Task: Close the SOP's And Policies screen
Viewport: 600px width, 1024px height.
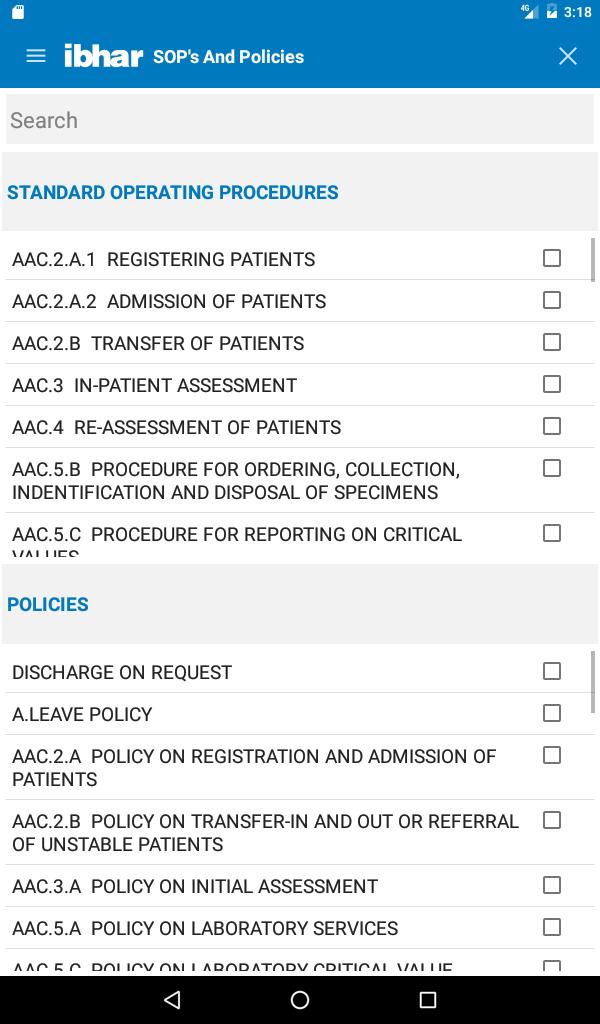Action: [x=568, y=56]
